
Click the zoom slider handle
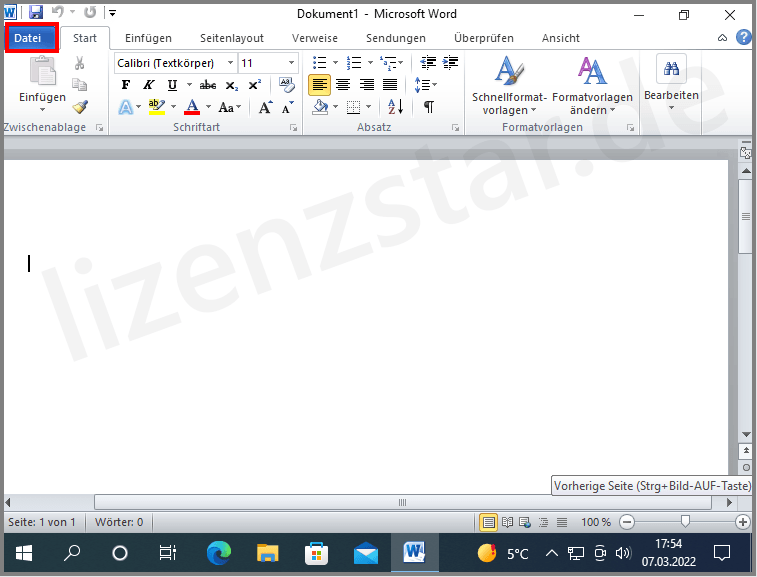(685, 521)
